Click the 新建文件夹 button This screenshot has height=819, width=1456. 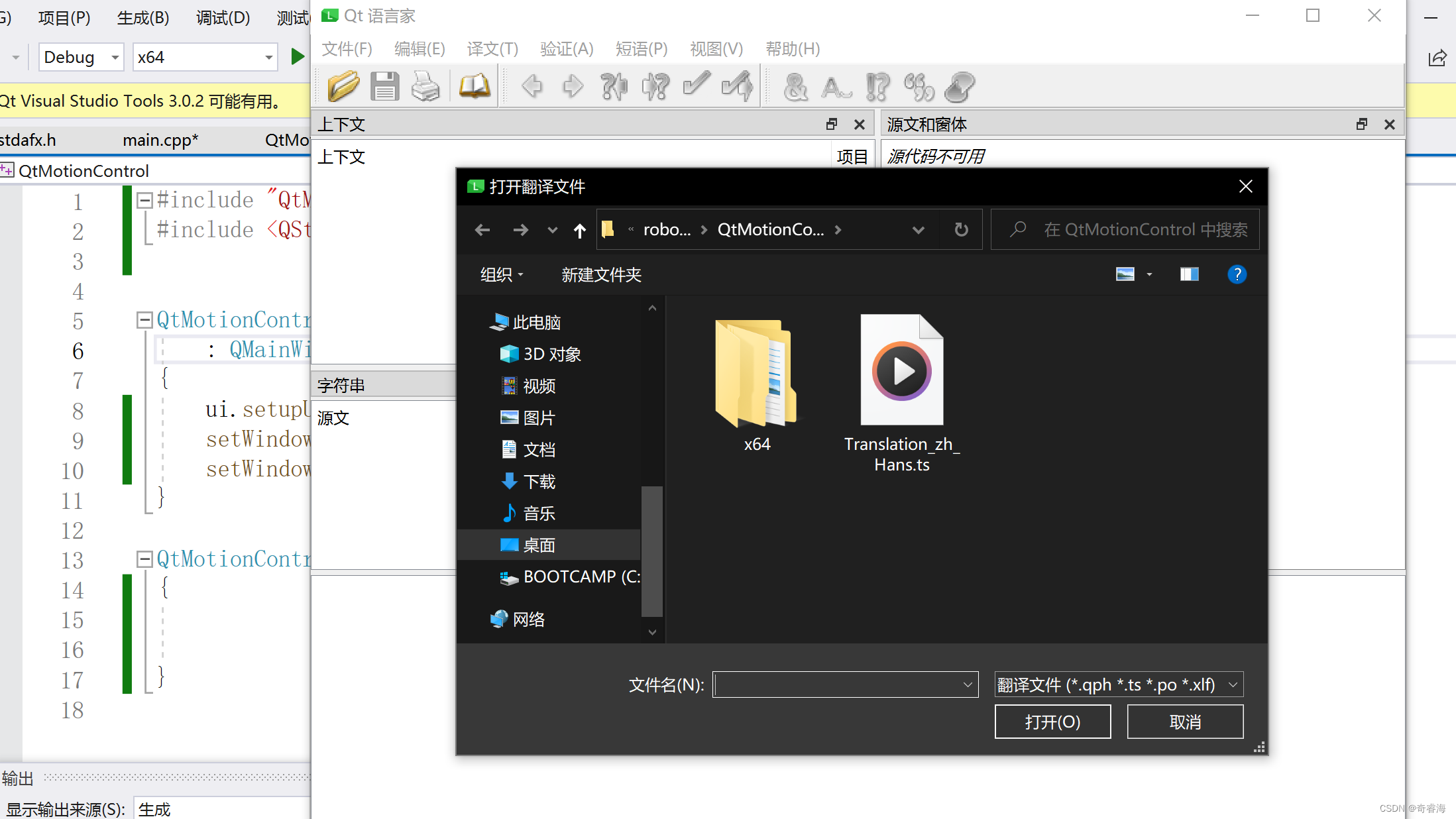pos(601,274)
